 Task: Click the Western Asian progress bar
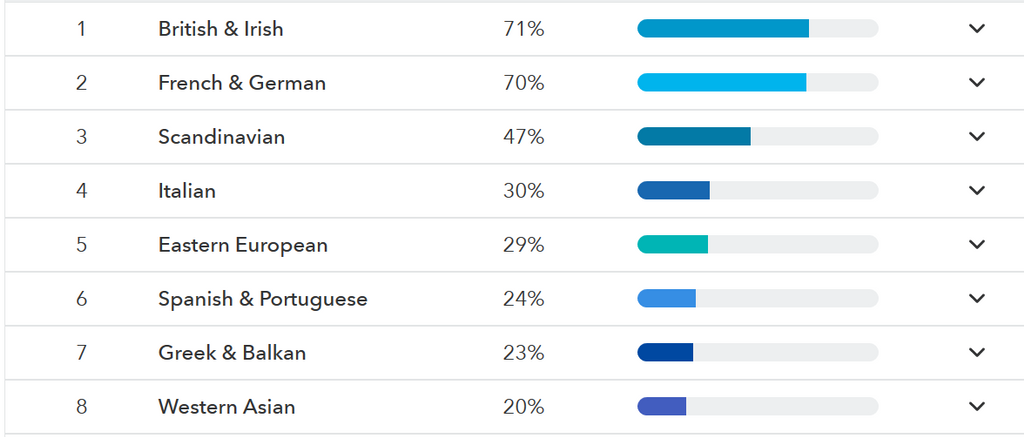click(757, 407)
